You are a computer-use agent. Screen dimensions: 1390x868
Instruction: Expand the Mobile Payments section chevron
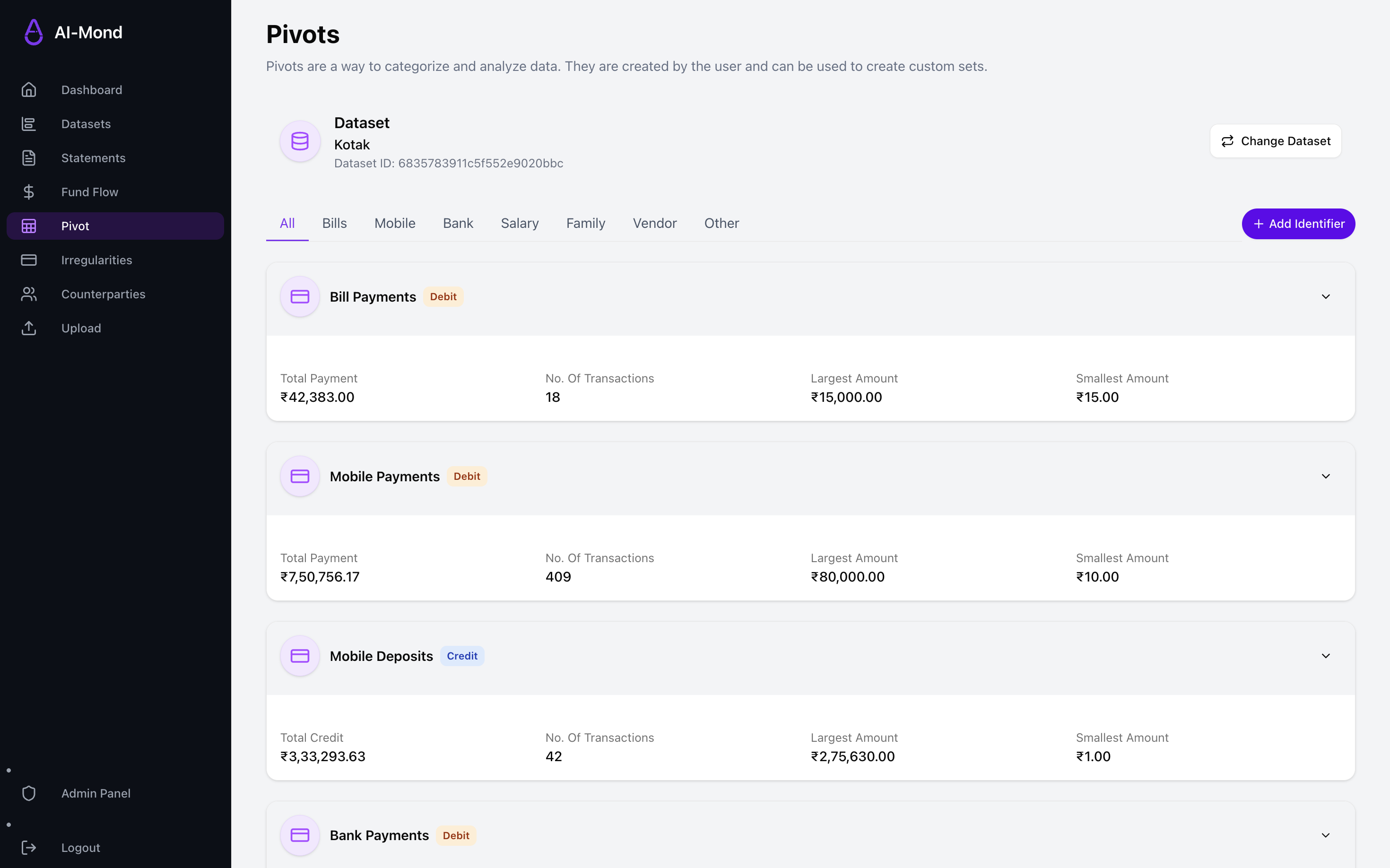pos(1326,477)
